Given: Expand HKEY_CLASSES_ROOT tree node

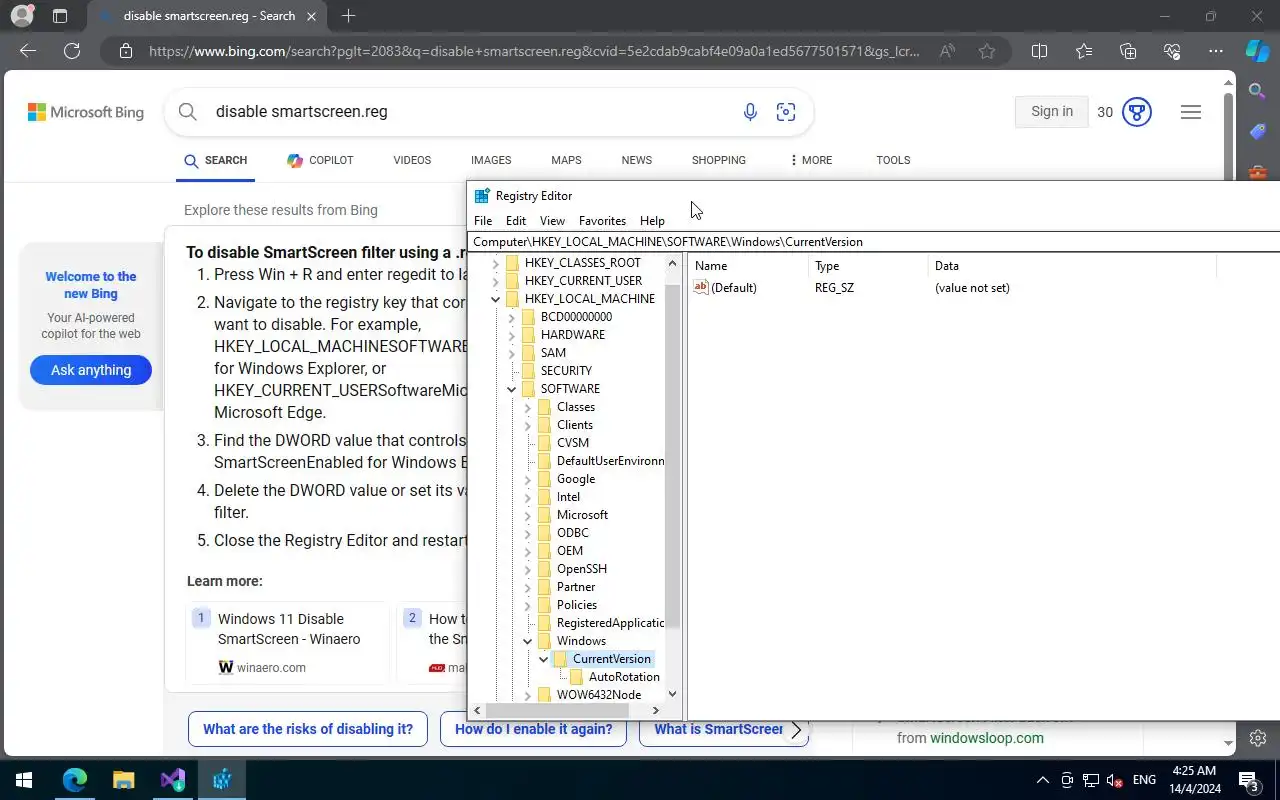Looking at the screenshot, I should pos(496,263).
